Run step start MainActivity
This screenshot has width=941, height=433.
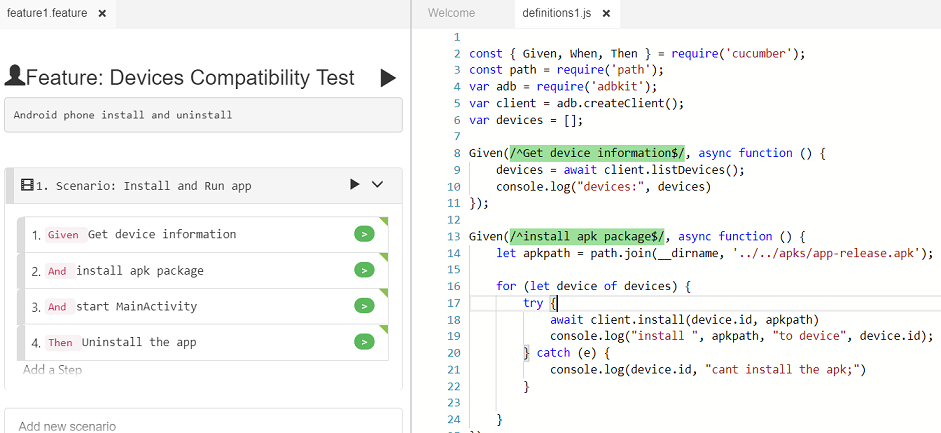click(x=364, y=306)
